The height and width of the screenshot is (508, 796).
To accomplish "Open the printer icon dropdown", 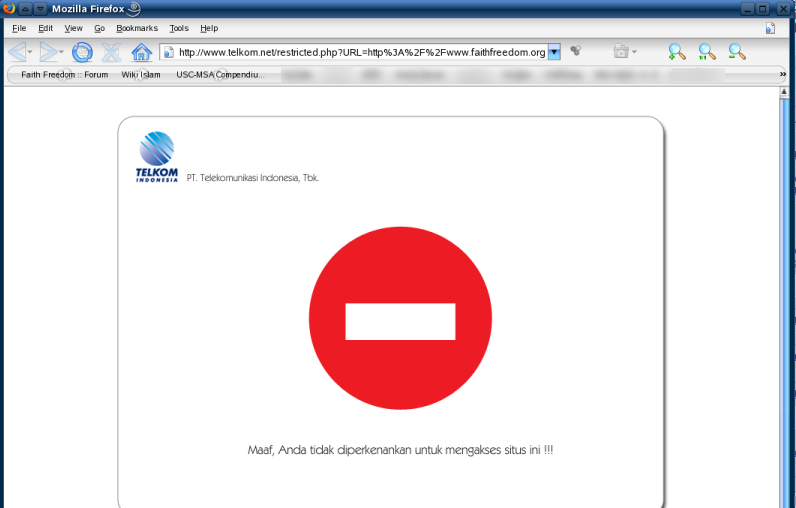I will 634,52.
